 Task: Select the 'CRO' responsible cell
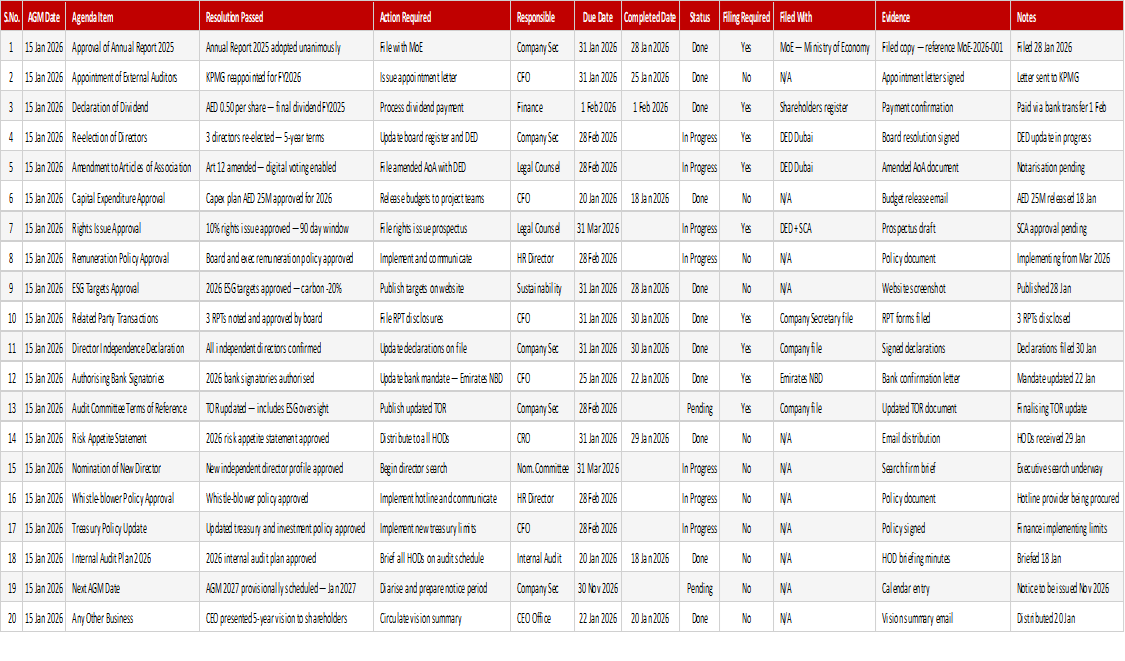[x=543, y=438]
